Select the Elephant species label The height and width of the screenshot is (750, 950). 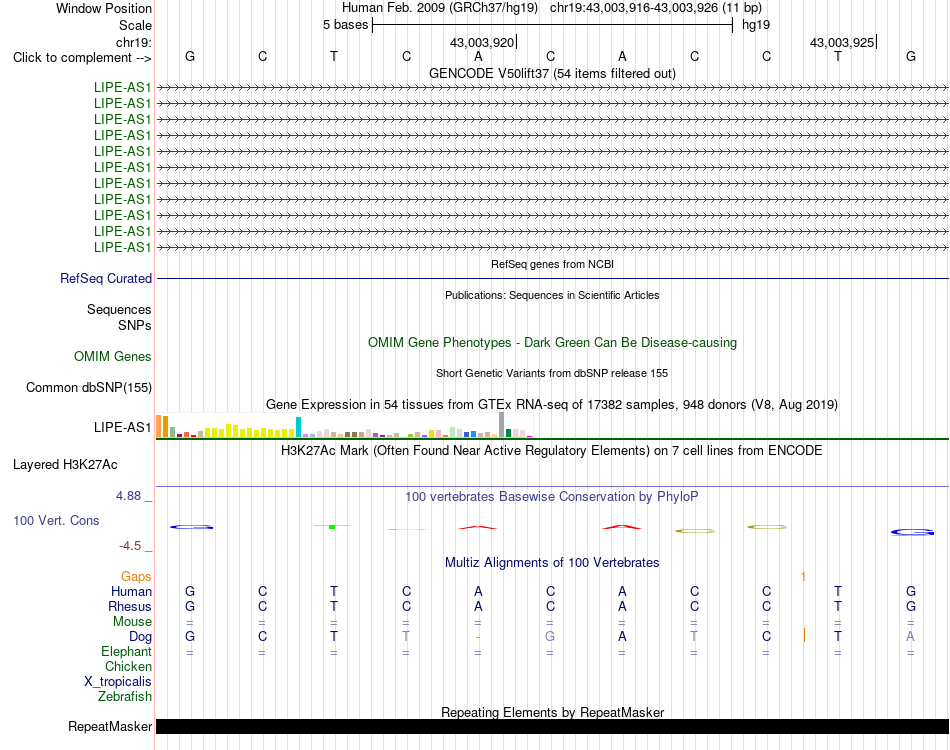coord(126,652)
